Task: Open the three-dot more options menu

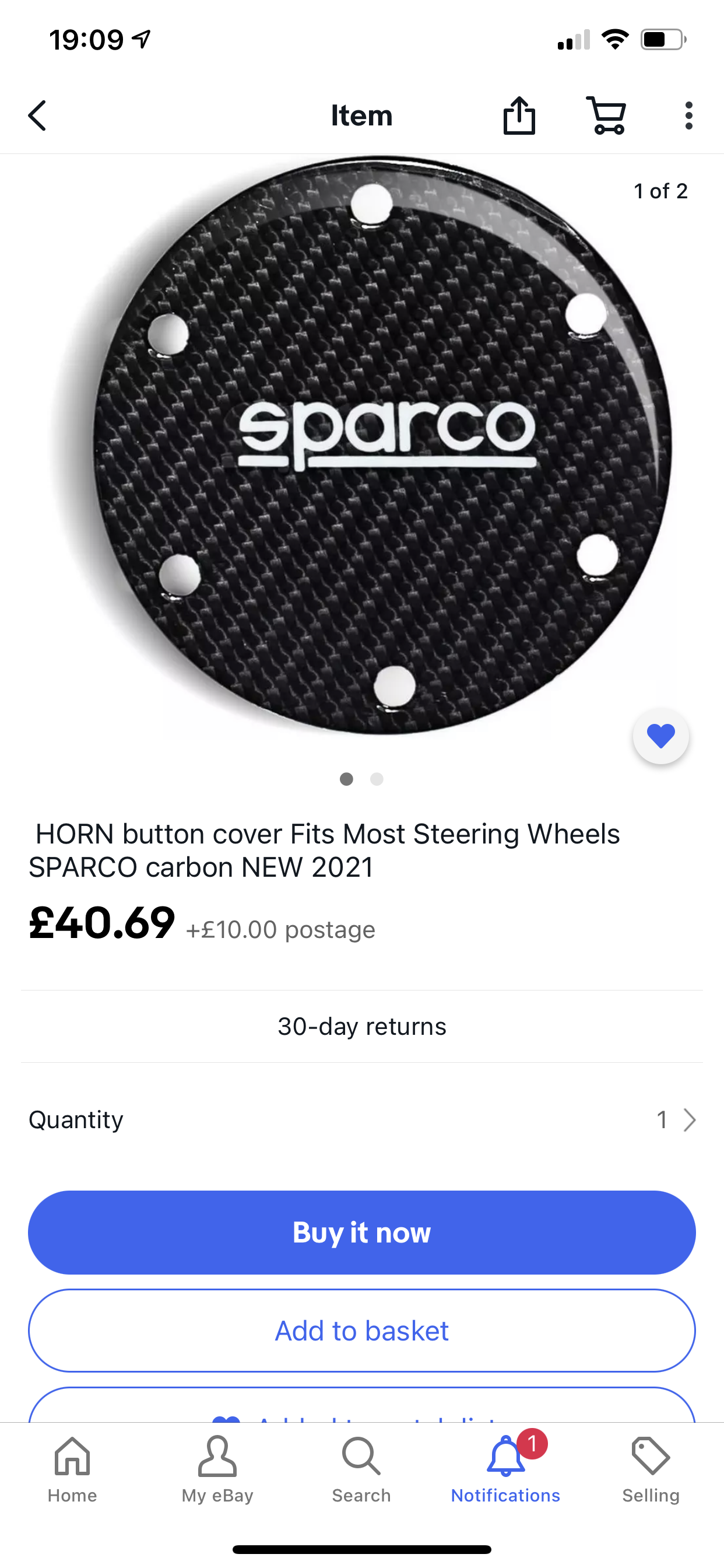Action: [688, 116]
